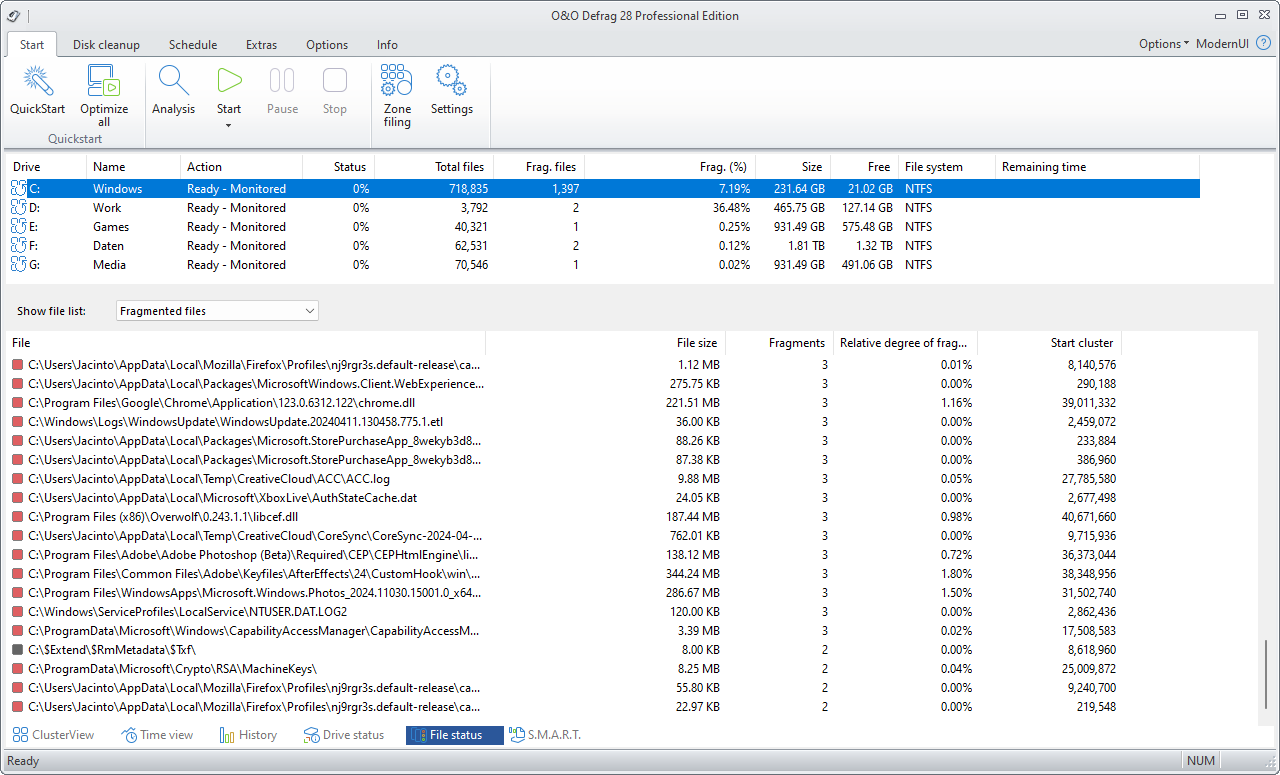Viewport: 1280px width, 775px height.
Task: Select drive G: icon in drive list
Action: pos(18,265)
